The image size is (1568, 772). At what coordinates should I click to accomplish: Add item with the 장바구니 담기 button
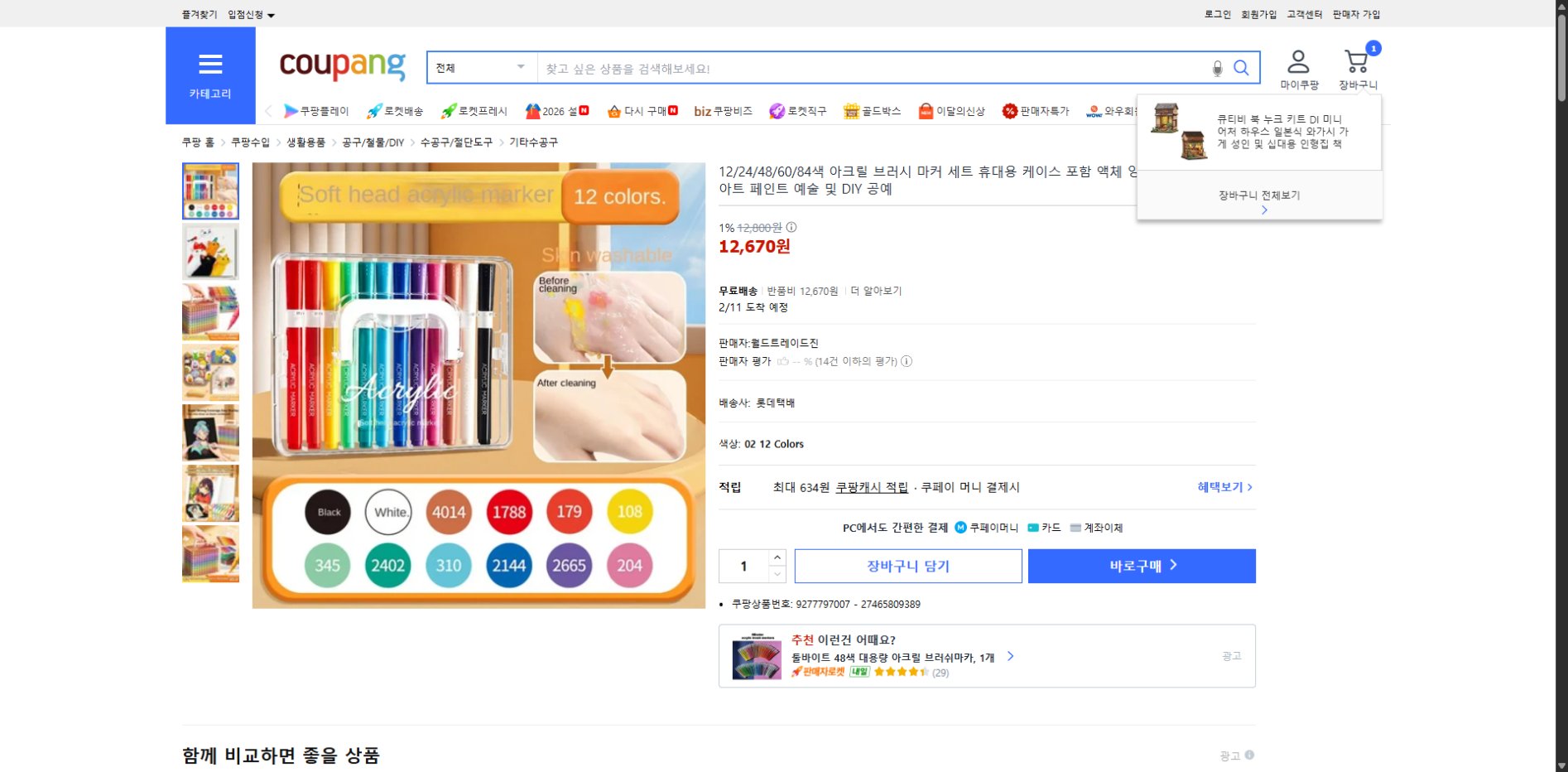(907, 566)
